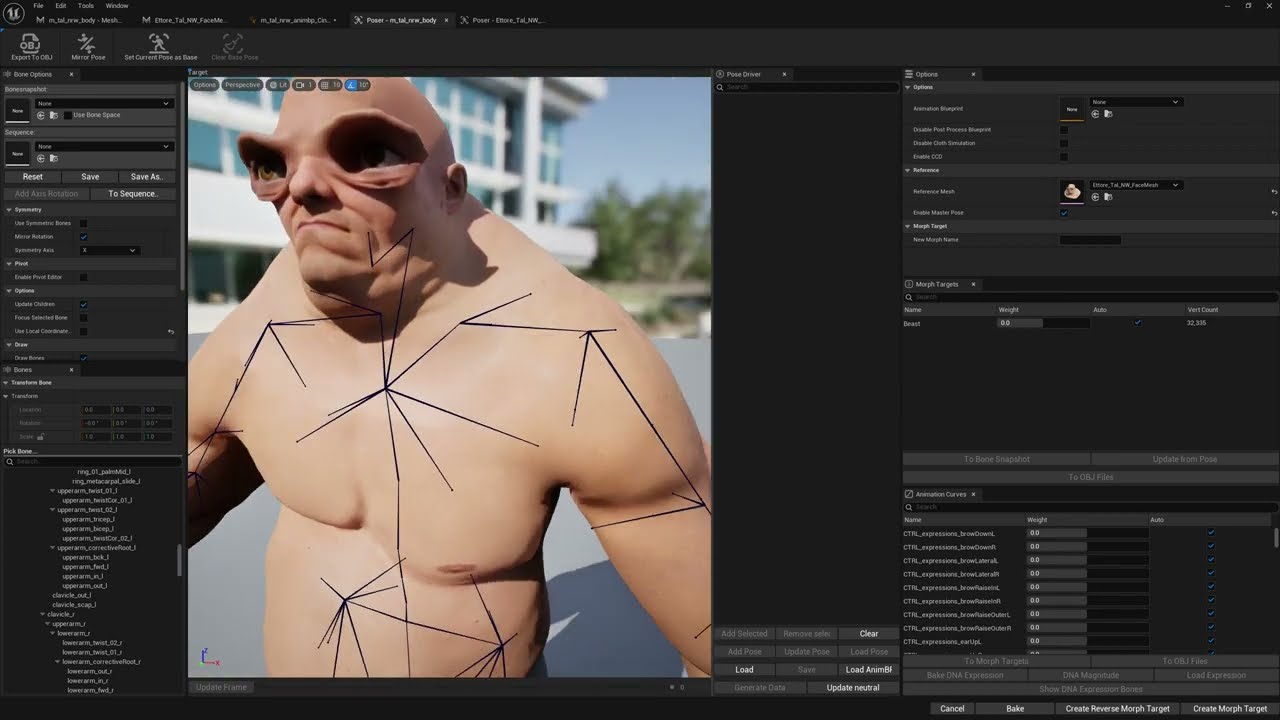The width and height of the screenshot is (1280, 720).
Task: Close the Bone Options panel tab
Action: [x=71, y=74]
